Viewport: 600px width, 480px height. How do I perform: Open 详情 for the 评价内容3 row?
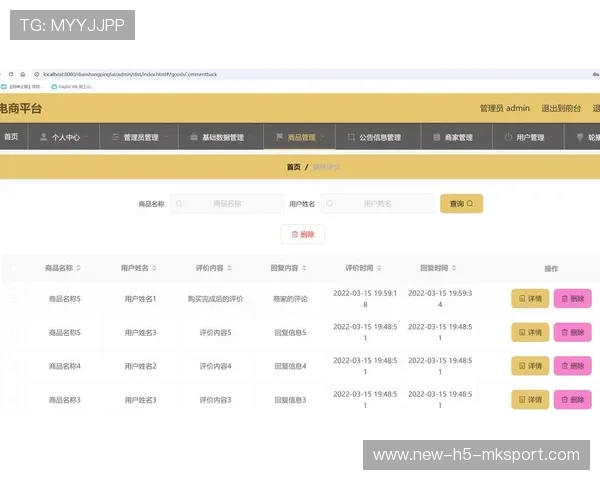pyautogui.click(x=530, y=400)
